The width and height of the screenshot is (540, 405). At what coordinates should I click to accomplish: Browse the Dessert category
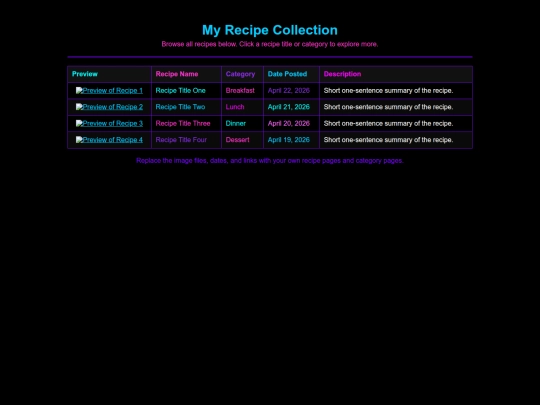pos(238,140)
